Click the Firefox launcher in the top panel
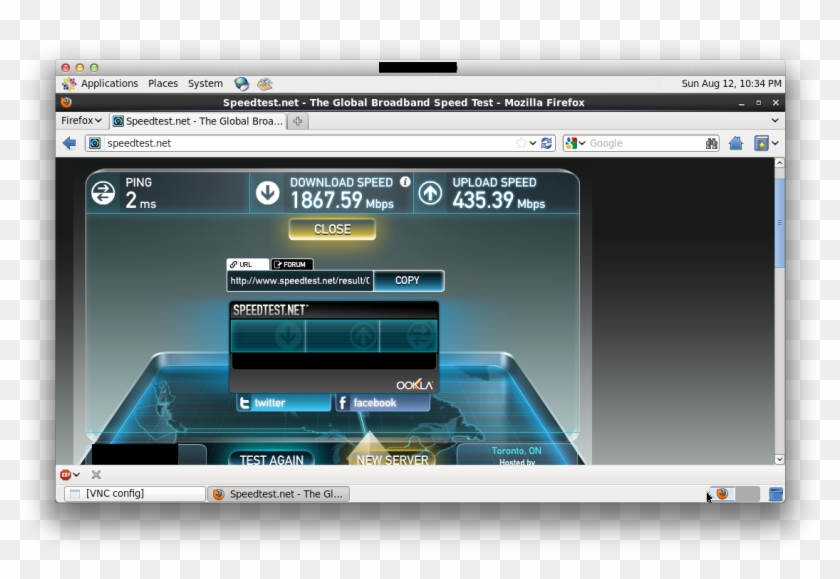 (265, 84)
